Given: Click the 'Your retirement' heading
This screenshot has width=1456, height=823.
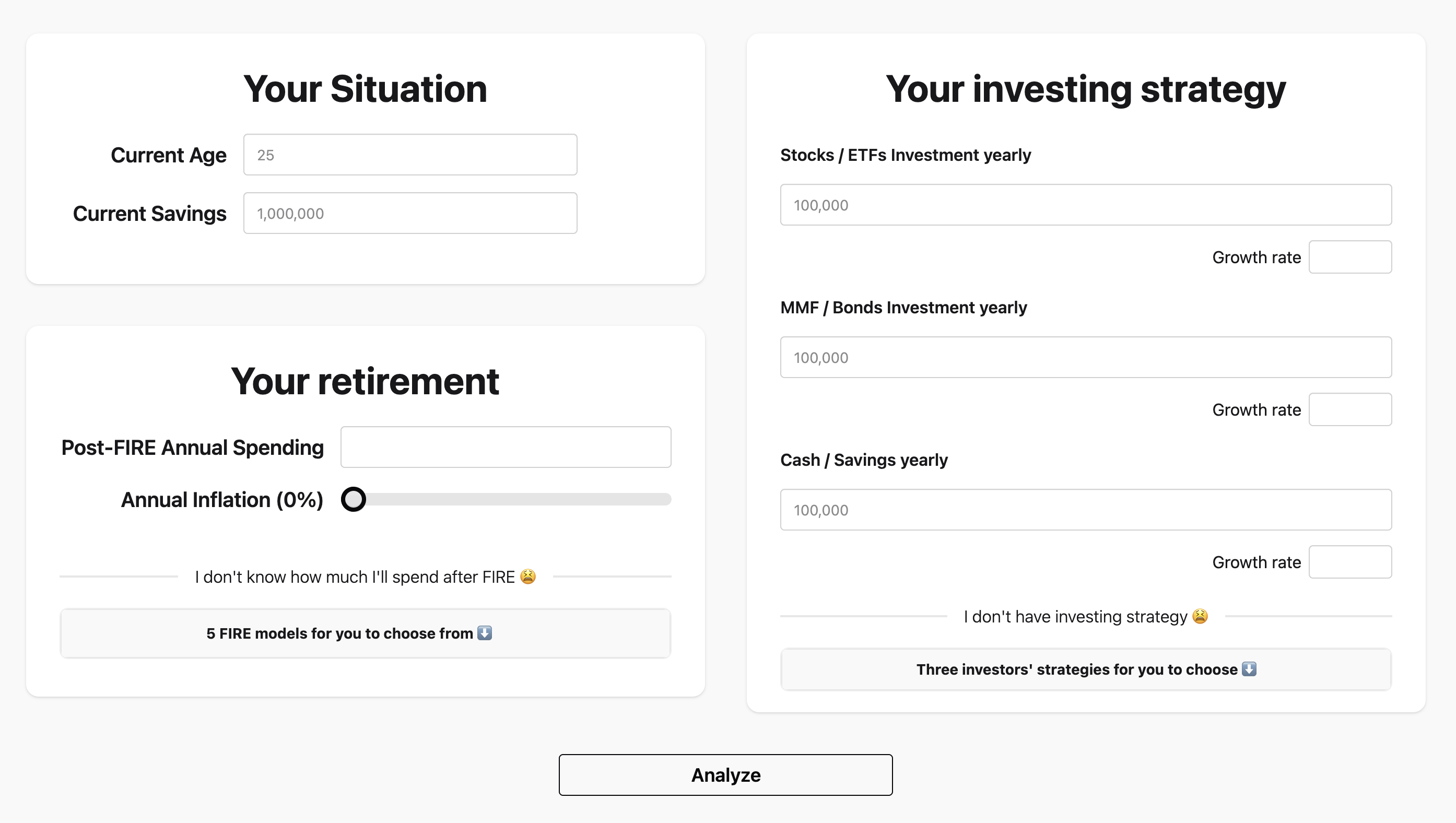Looking at the screenshot, I should point(365,382).
